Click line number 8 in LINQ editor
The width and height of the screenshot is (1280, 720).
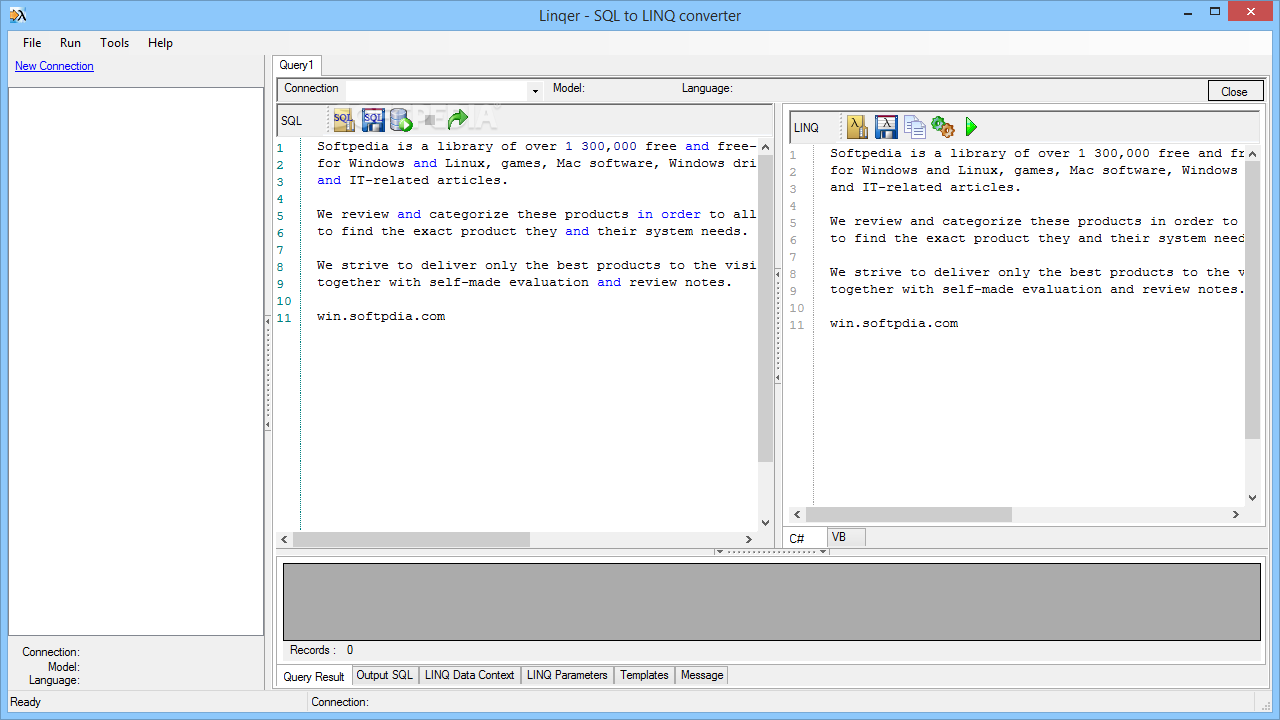click(x=793, y=274)
